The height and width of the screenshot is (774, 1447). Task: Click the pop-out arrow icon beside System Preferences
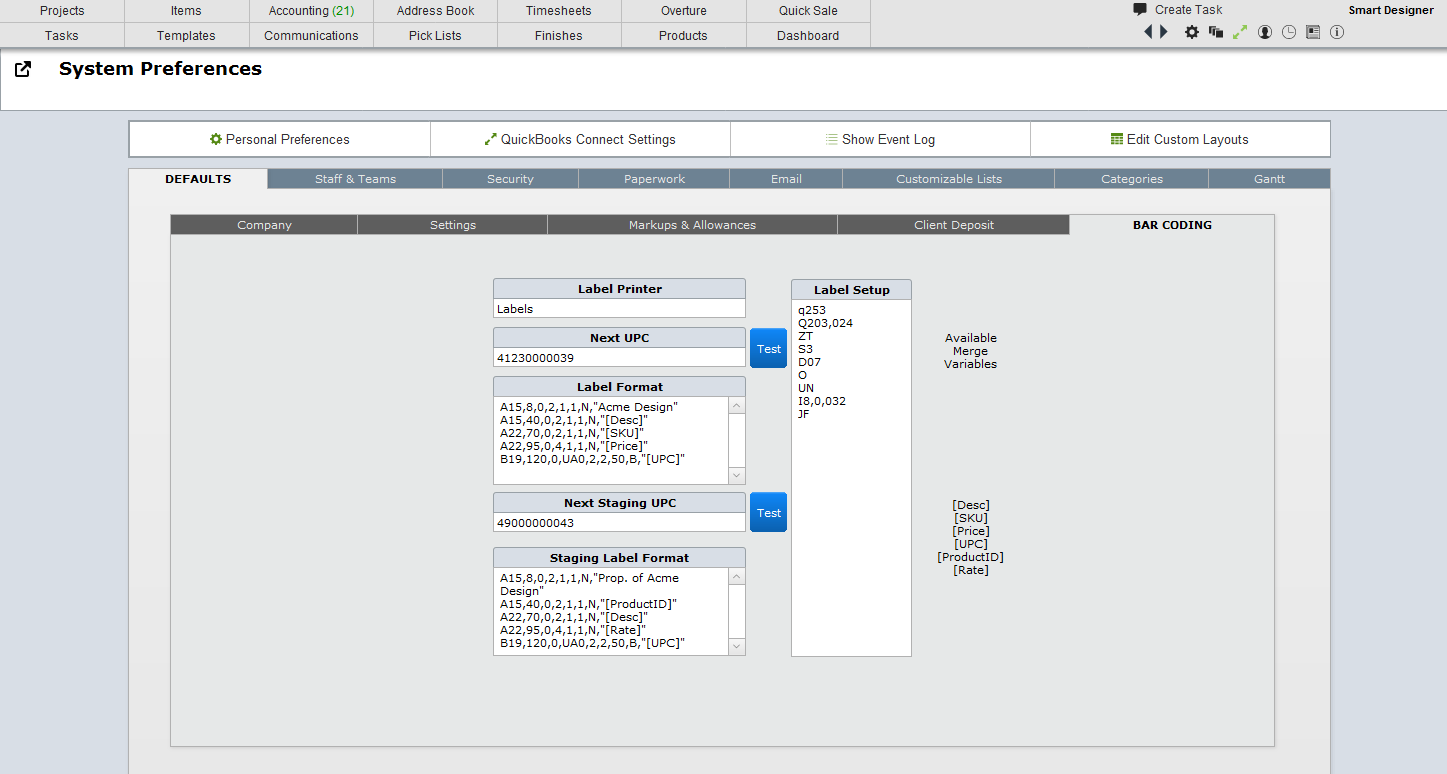tap(23, 69)
